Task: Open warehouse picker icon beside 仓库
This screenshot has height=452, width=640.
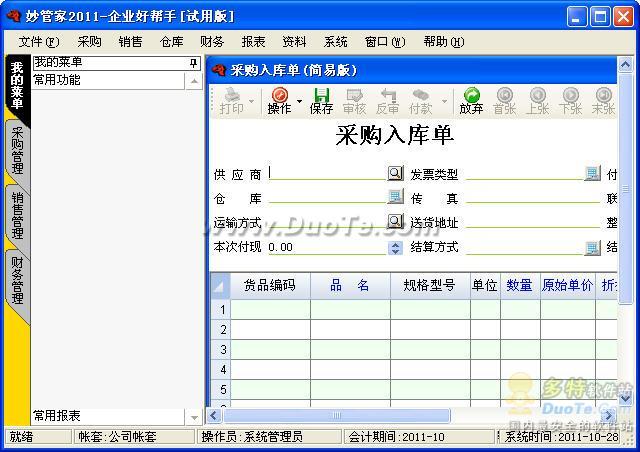Action: pyautogui.click(x=395, y=196)
